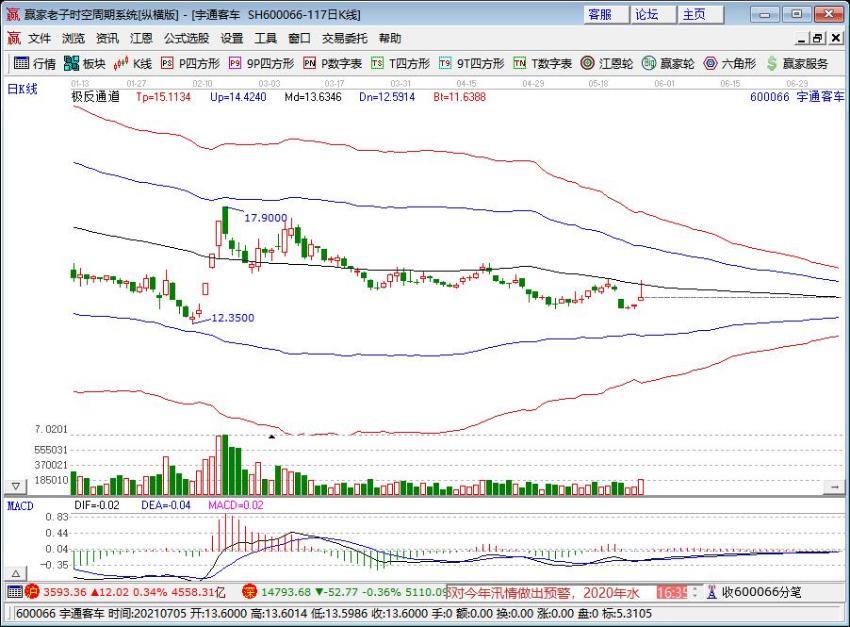Open the 赢家服务 dollar icon

click(772, 63)
